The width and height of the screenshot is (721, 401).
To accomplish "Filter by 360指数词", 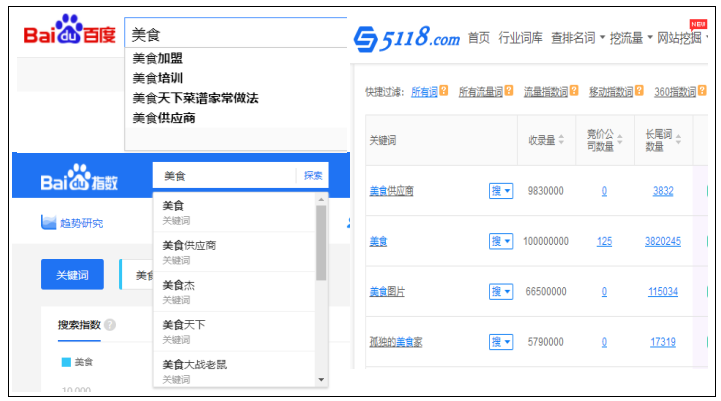I will pos(675,92).
